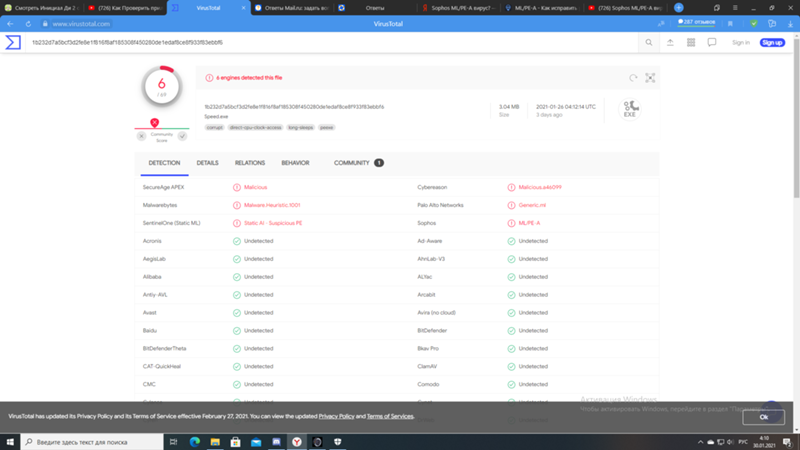
Task: Click the Static AI - Suspicious PE result
Action: [273, 223]
